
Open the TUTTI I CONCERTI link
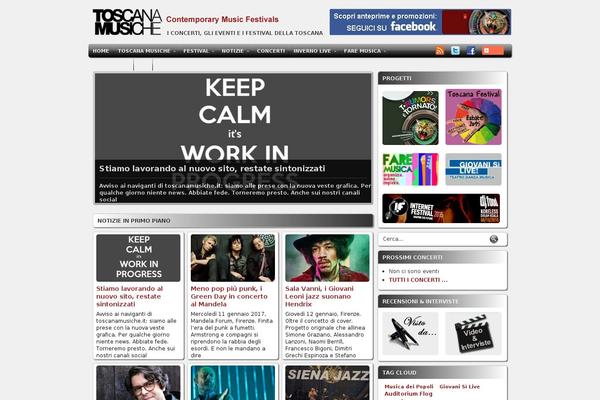click(418, 280)
